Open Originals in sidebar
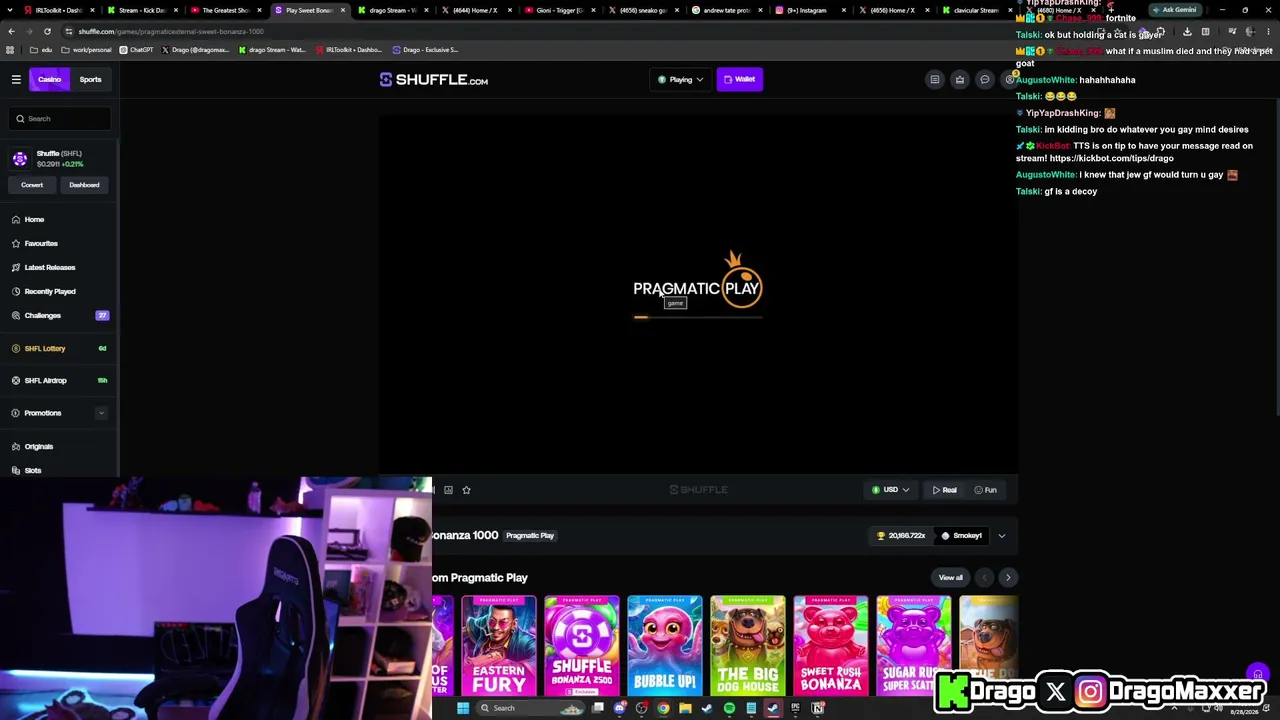This screenshot has width=1280, height=720. pyautogui.click(x=38, y=446)
